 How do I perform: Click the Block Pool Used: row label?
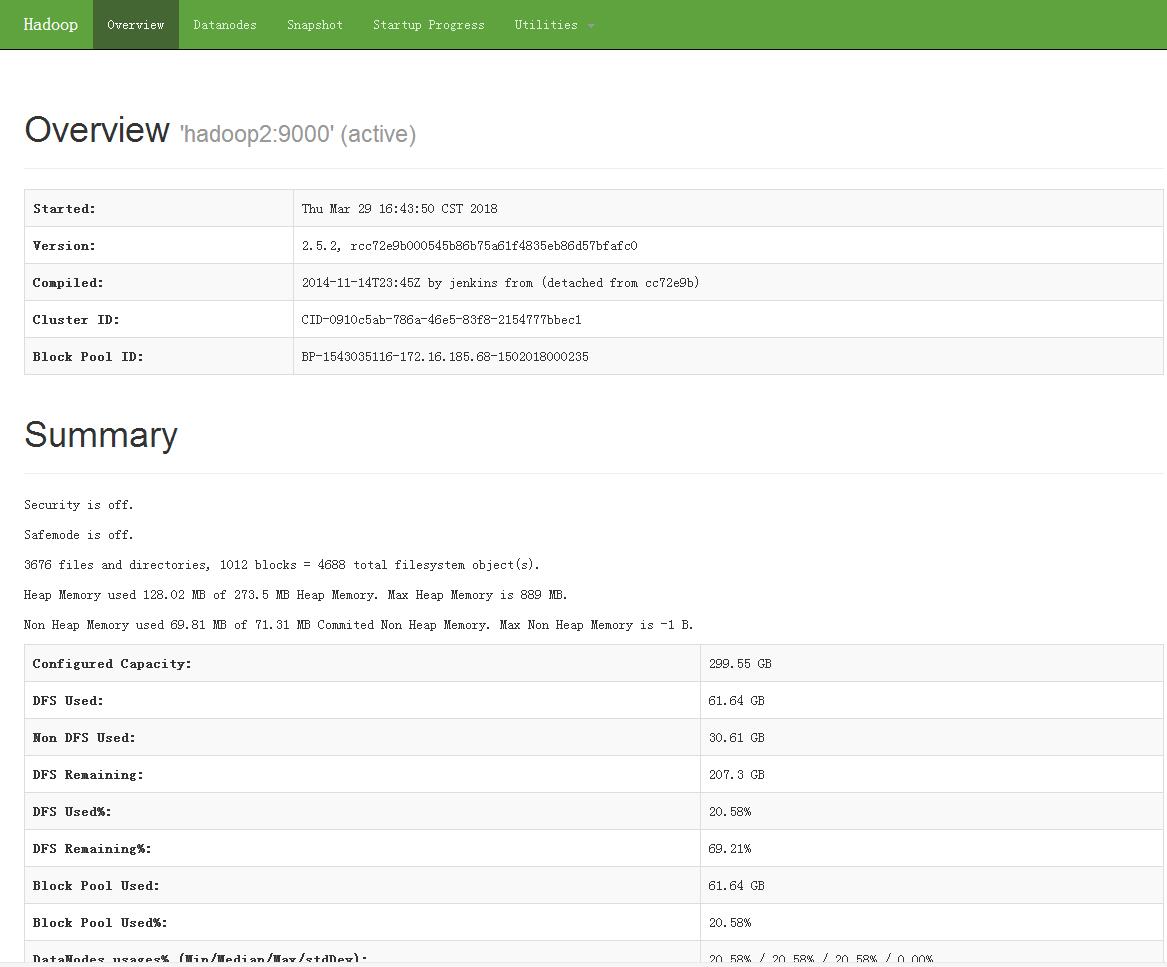point(96,886)
